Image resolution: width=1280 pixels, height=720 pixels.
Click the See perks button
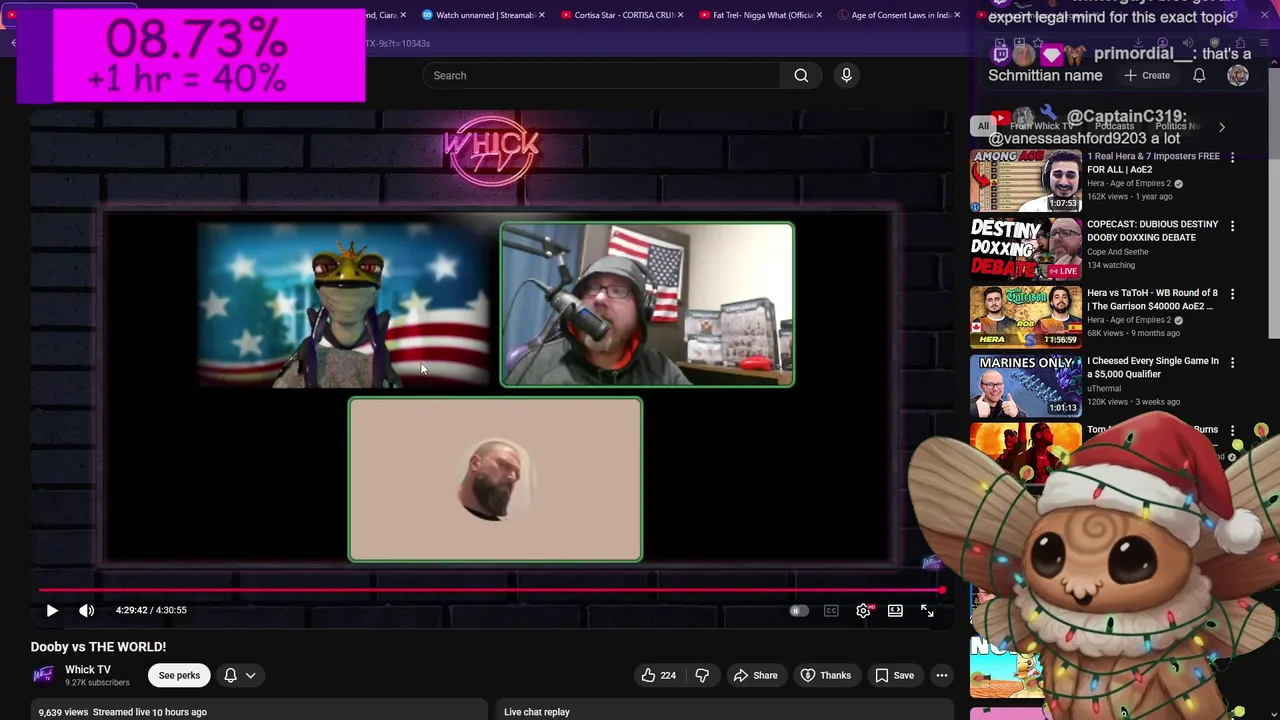pos(179,675)
